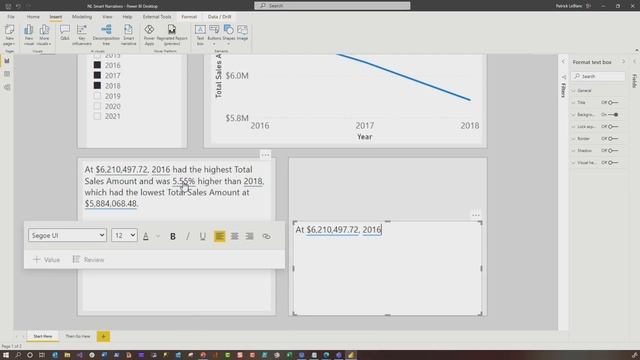The width and height of the screenshot is (640, 360).
Task: Apply bold formatting in text toolbar
Action: (x=173, y=236)
